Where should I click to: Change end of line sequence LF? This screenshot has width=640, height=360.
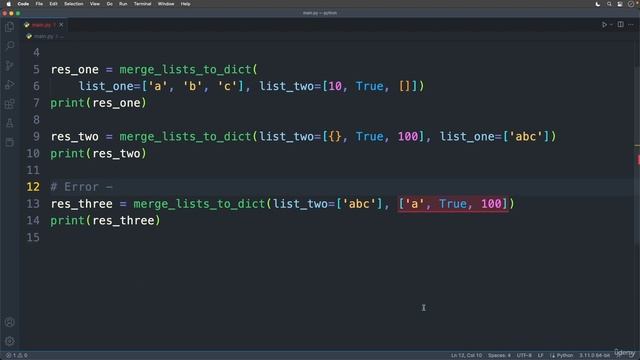(540, 356)
